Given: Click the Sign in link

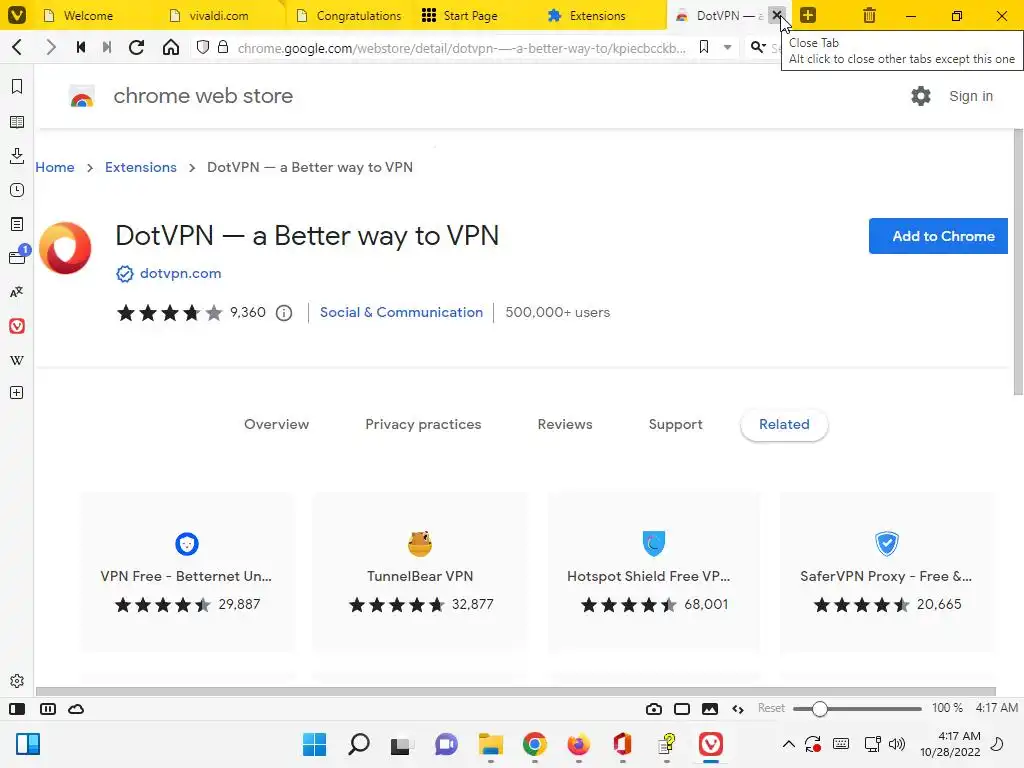Looking at the screenshot, I should click(x=971, y=96).
